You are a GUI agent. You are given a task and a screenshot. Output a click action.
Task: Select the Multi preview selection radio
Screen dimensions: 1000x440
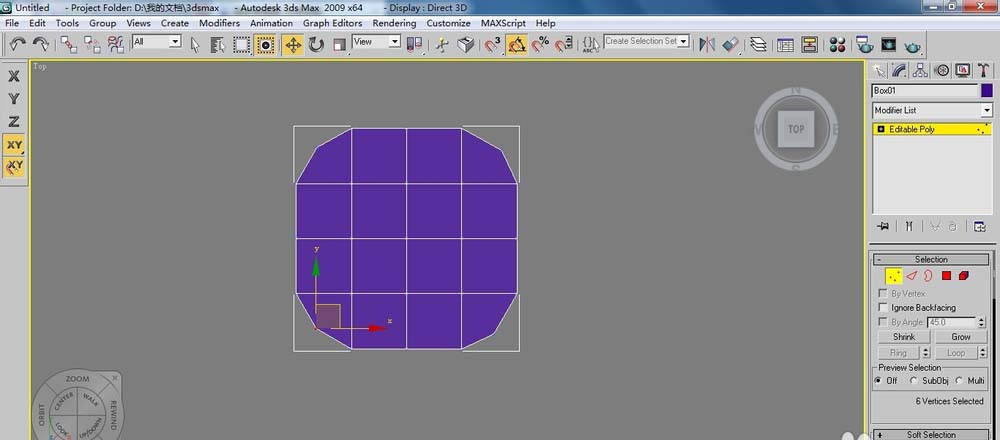pos(959,381)
